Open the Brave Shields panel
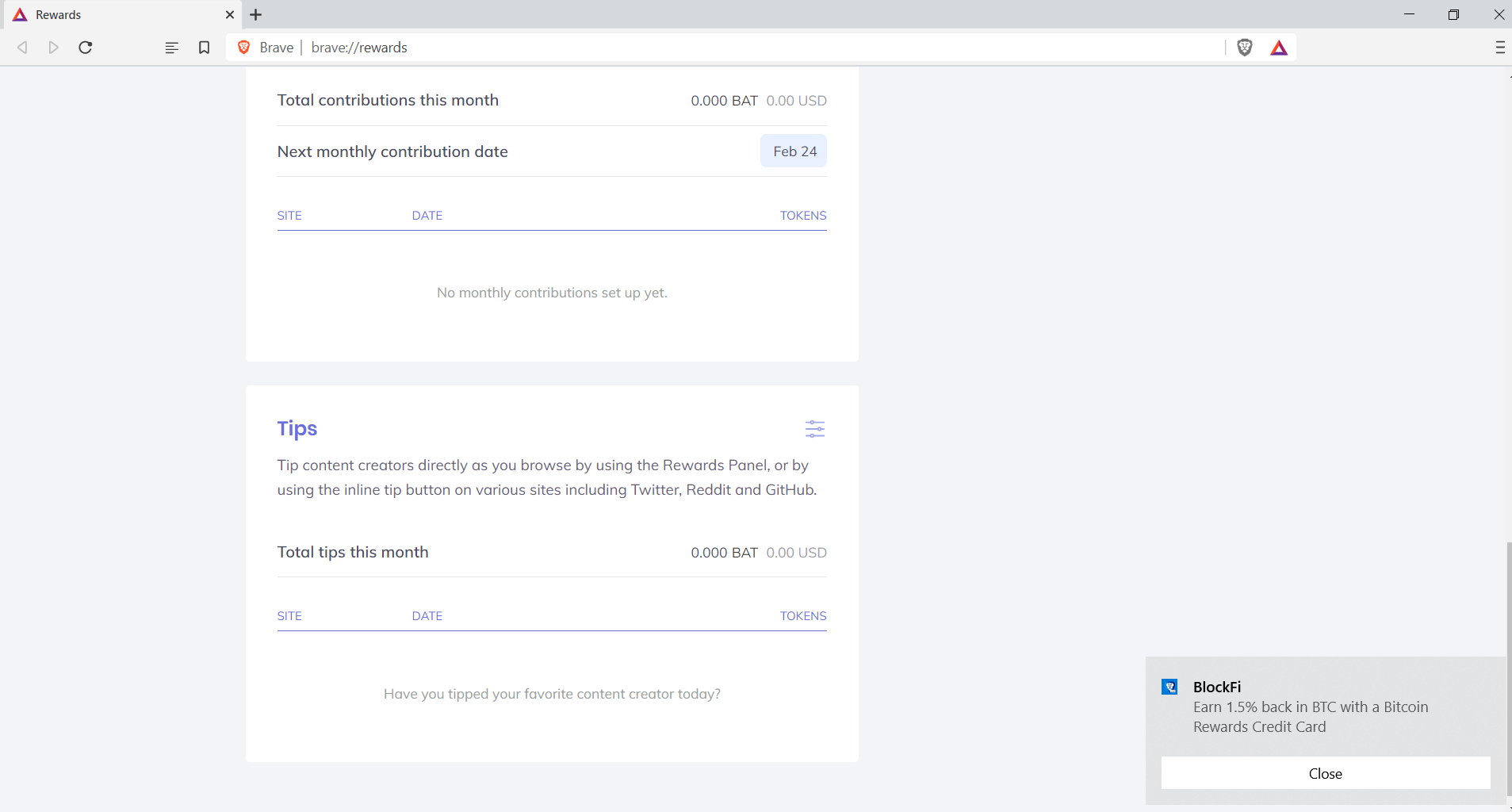 pos(1243,48)
